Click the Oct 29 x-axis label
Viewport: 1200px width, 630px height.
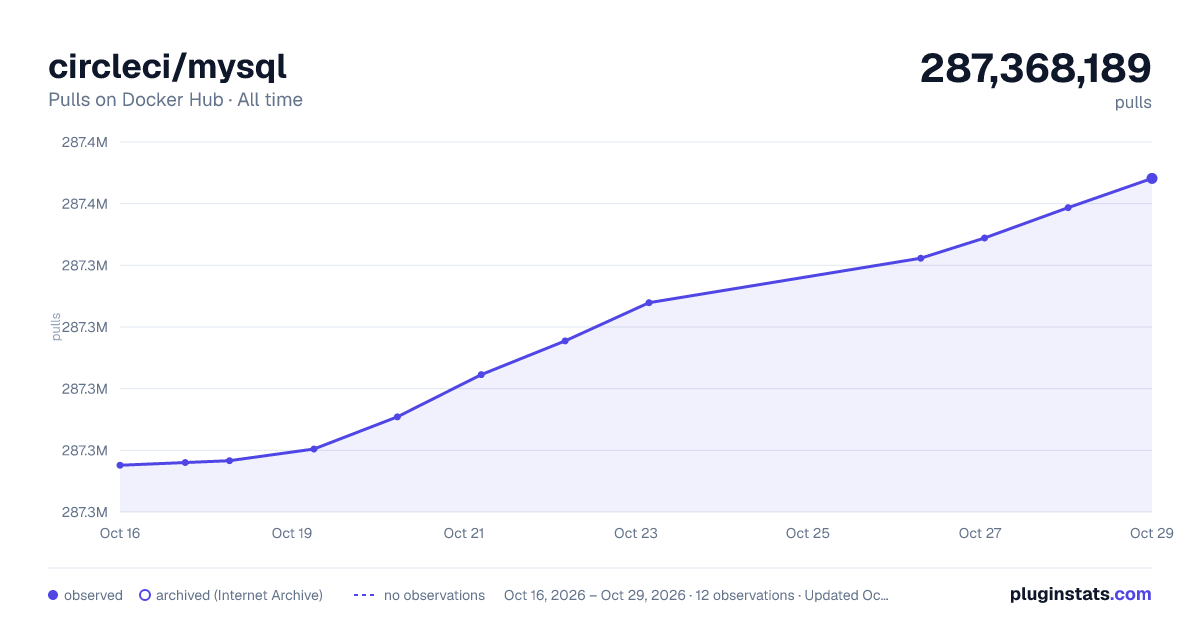point(1150,533)
